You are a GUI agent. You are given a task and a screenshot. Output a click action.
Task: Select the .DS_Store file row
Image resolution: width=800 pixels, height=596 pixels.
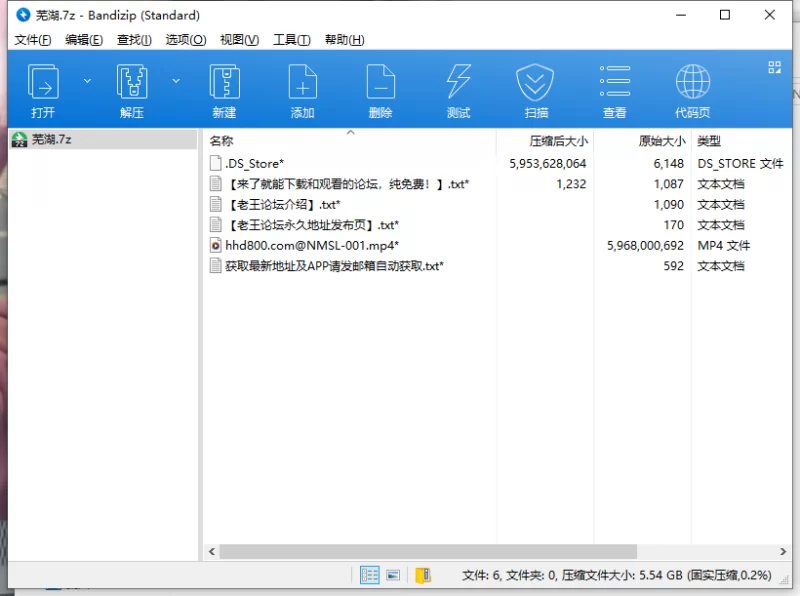(x=497, y=163)
